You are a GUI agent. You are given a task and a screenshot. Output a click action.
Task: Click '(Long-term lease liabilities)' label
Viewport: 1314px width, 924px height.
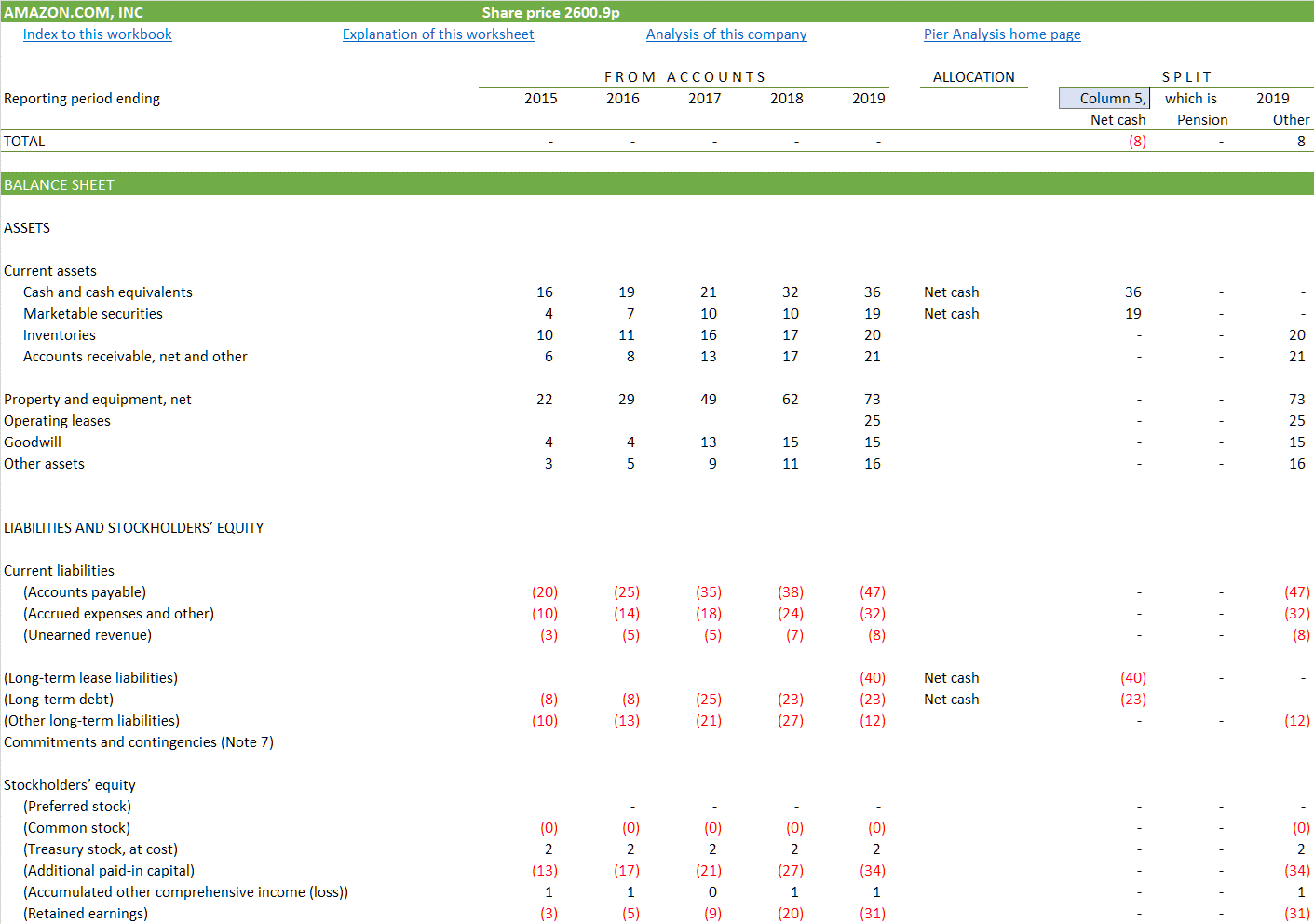pos(90,678)
